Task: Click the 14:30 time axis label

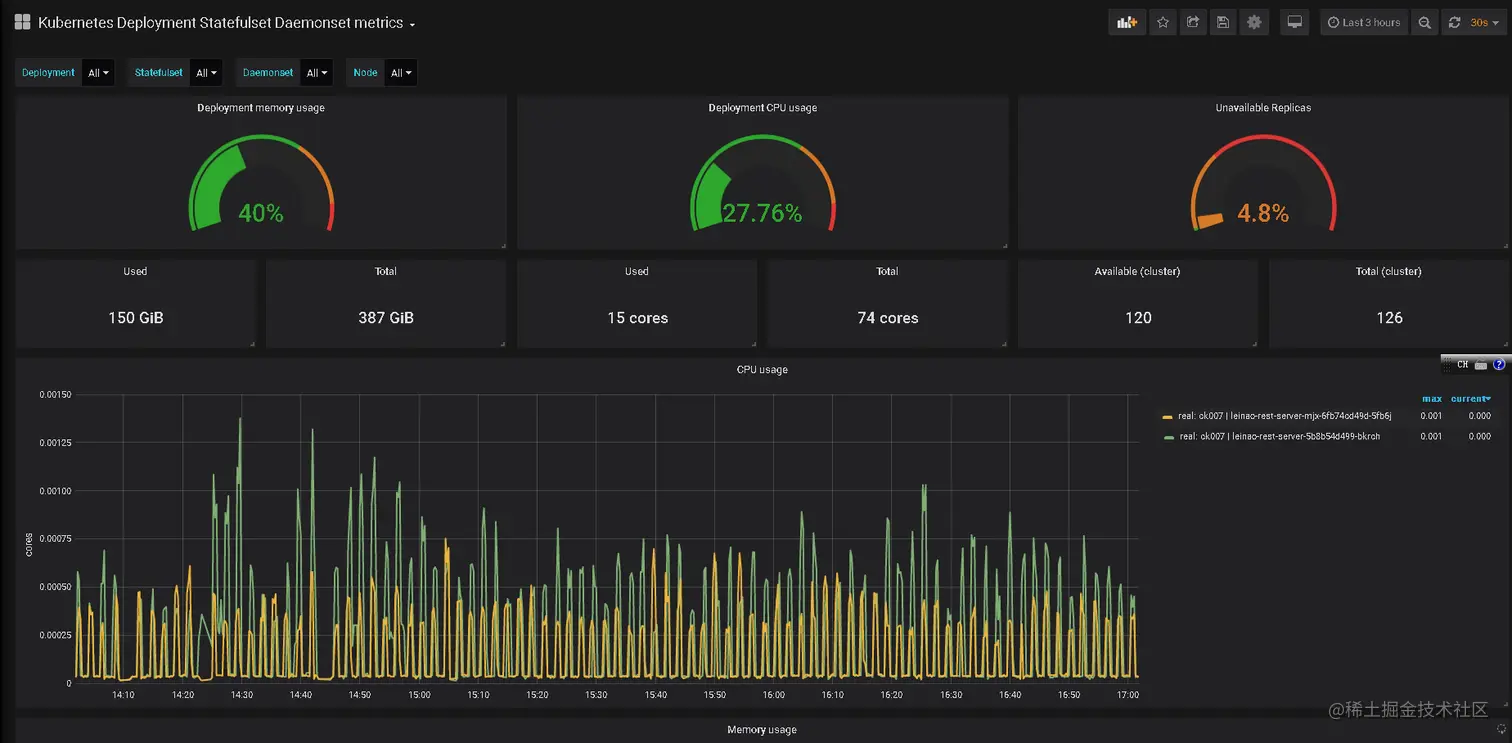Action: (241, 695)
